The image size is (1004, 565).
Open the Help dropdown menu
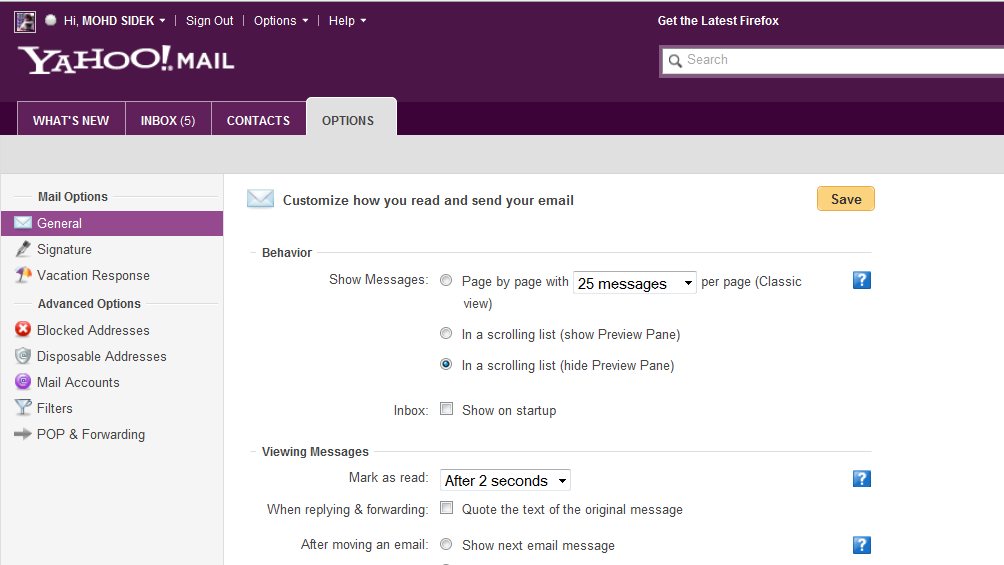(x=348, y=20)
